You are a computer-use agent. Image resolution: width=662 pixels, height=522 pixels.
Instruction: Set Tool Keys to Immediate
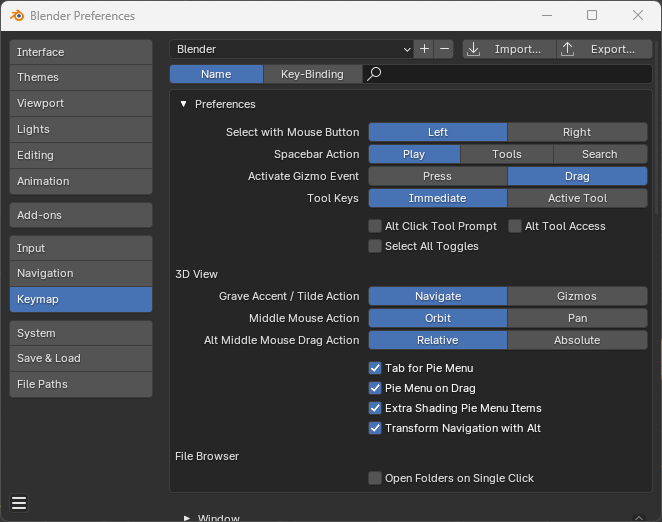(438, 198)
